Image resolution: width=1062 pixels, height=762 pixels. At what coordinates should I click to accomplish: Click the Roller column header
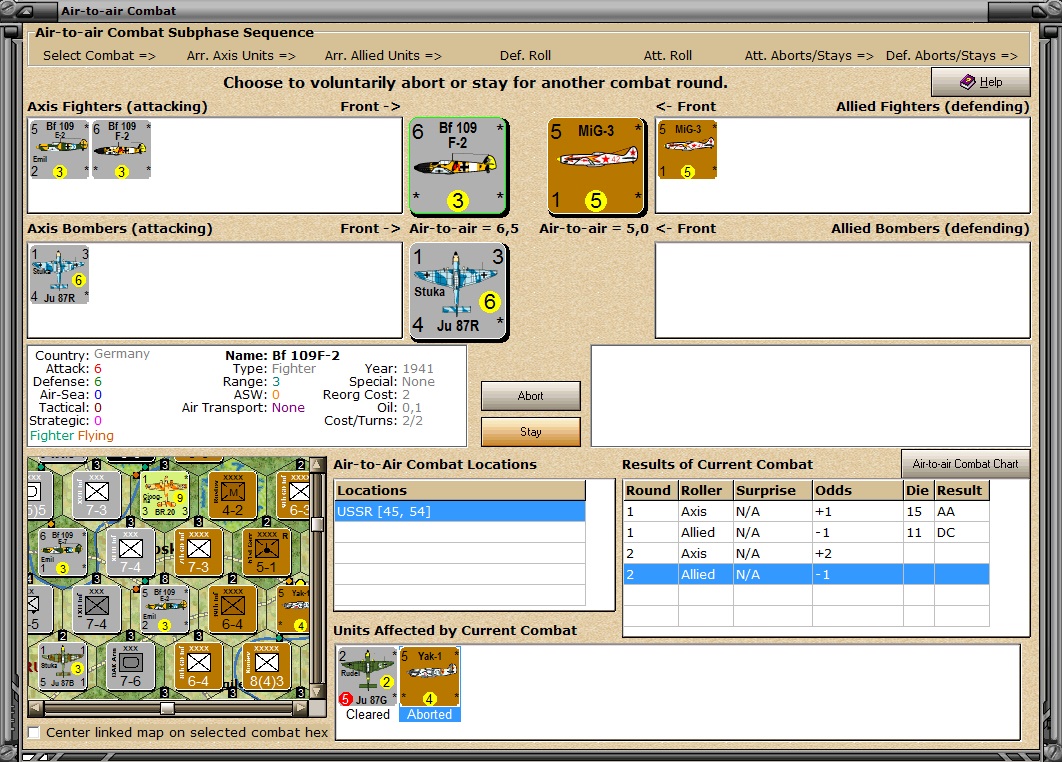[705, 490]
